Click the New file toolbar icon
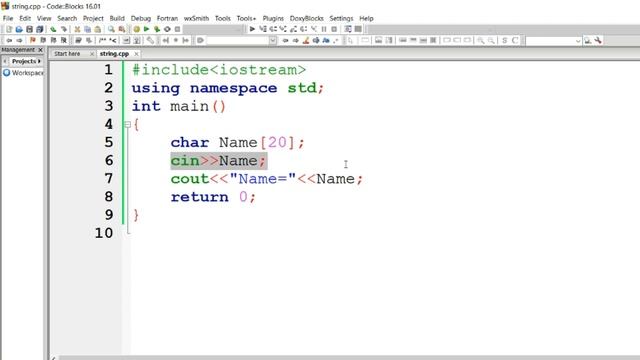The height and width of the screenshot is (360, 640). (9, 29)
